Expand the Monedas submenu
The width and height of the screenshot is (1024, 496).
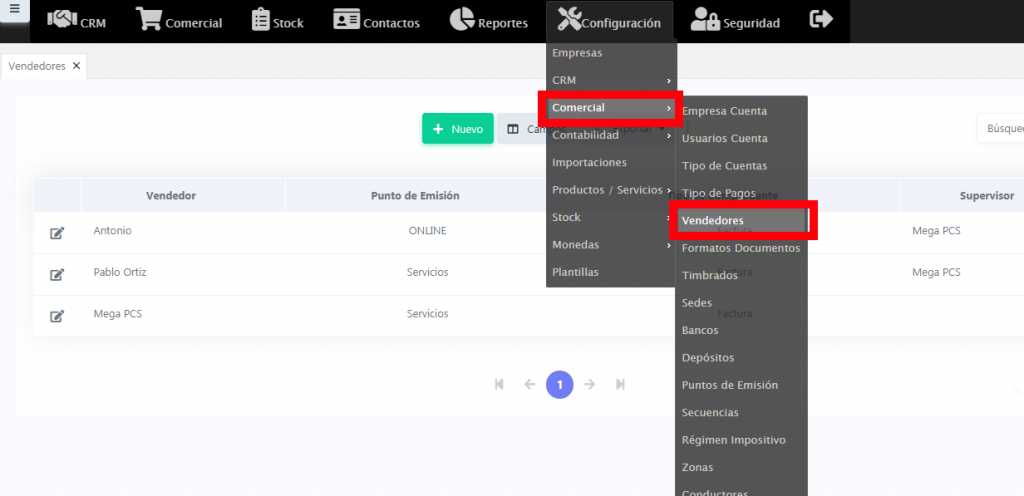pos(610,245)
